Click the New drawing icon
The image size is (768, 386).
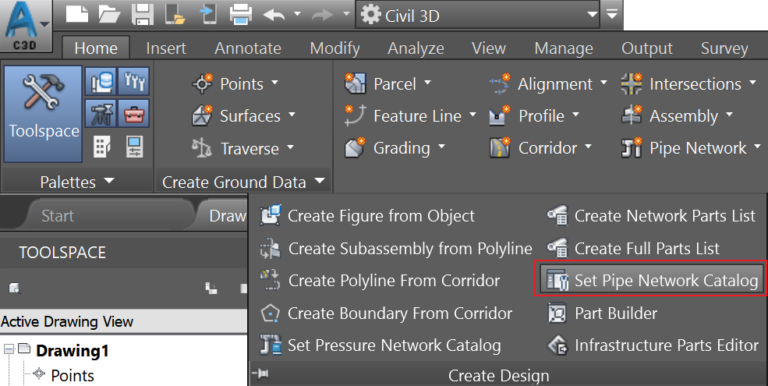pos(77,14)
